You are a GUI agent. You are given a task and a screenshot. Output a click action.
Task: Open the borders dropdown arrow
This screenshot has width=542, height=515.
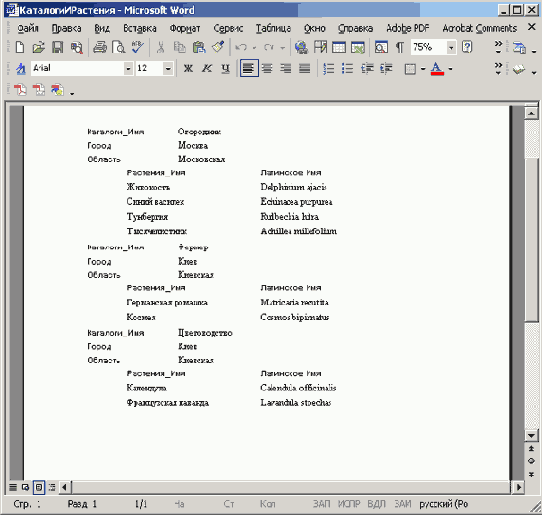click(423, 69)
